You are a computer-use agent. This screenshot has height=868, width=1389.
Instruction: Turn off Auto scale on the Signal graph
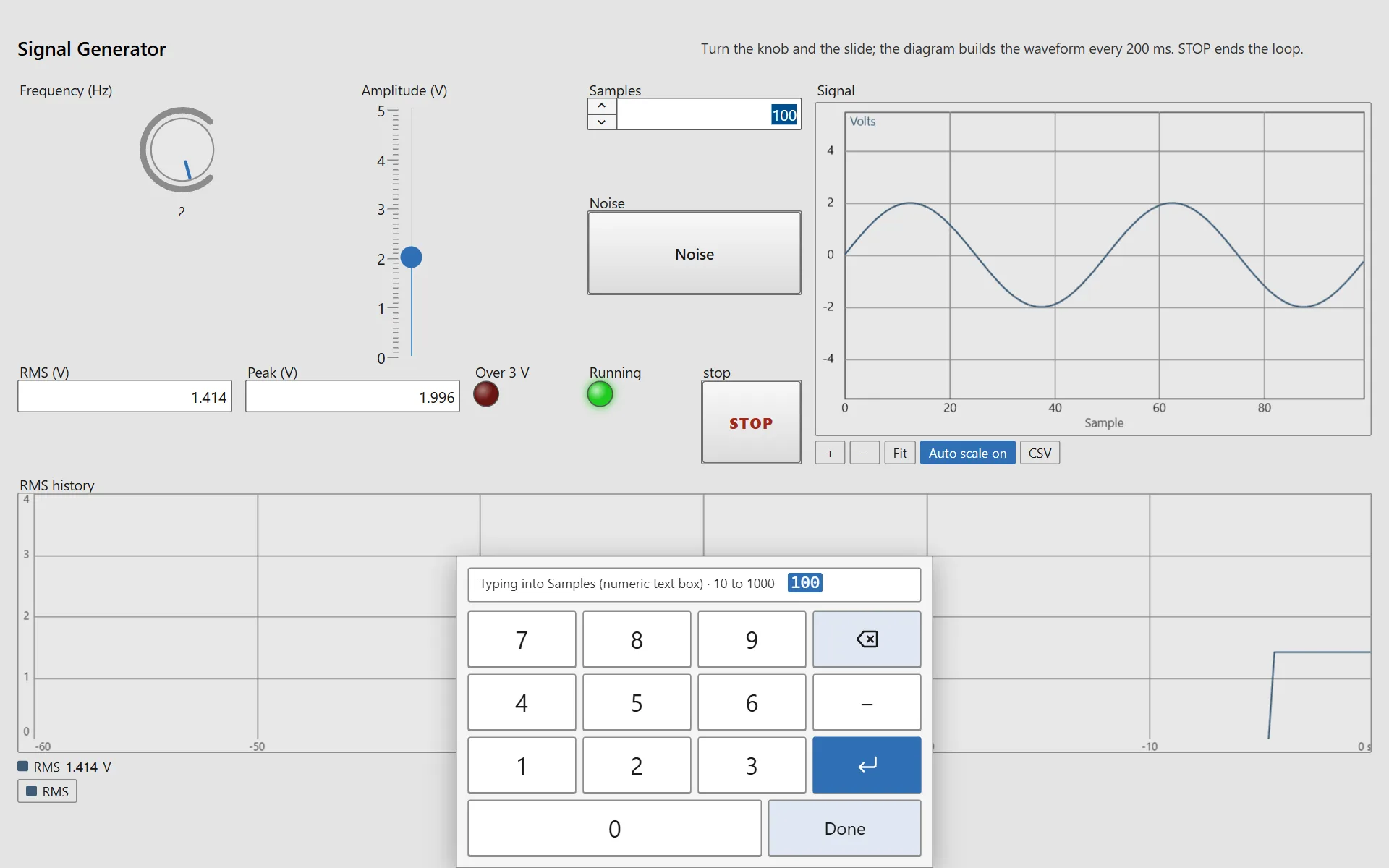967,454
